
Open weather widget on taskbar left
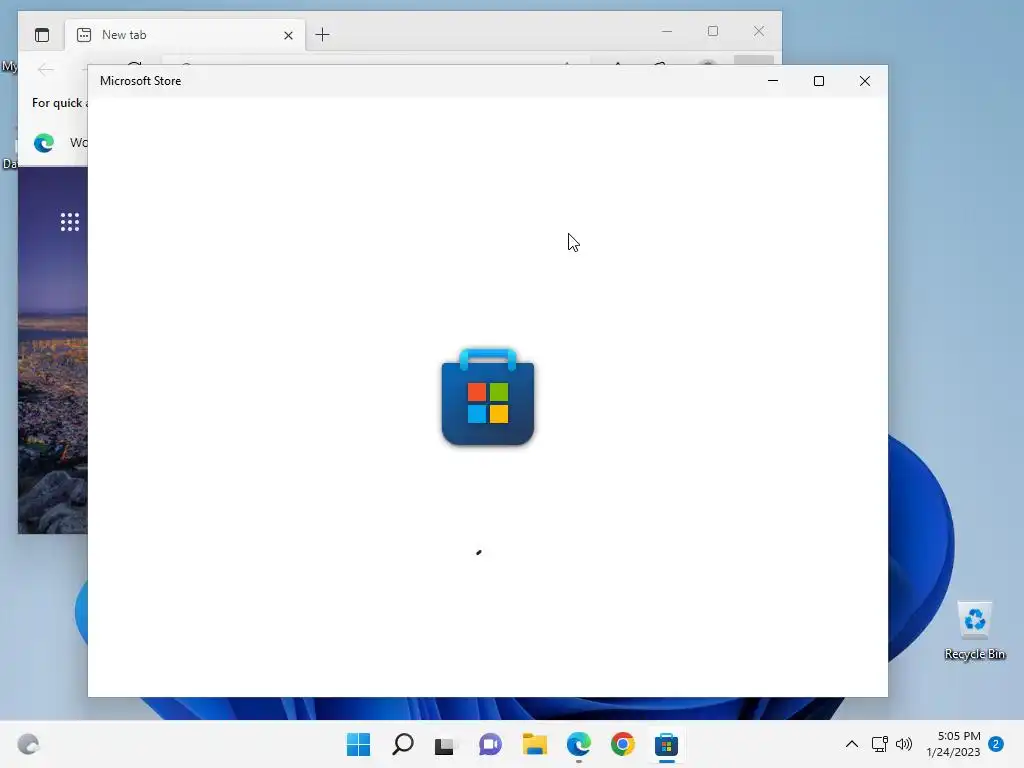pos(28,744)
